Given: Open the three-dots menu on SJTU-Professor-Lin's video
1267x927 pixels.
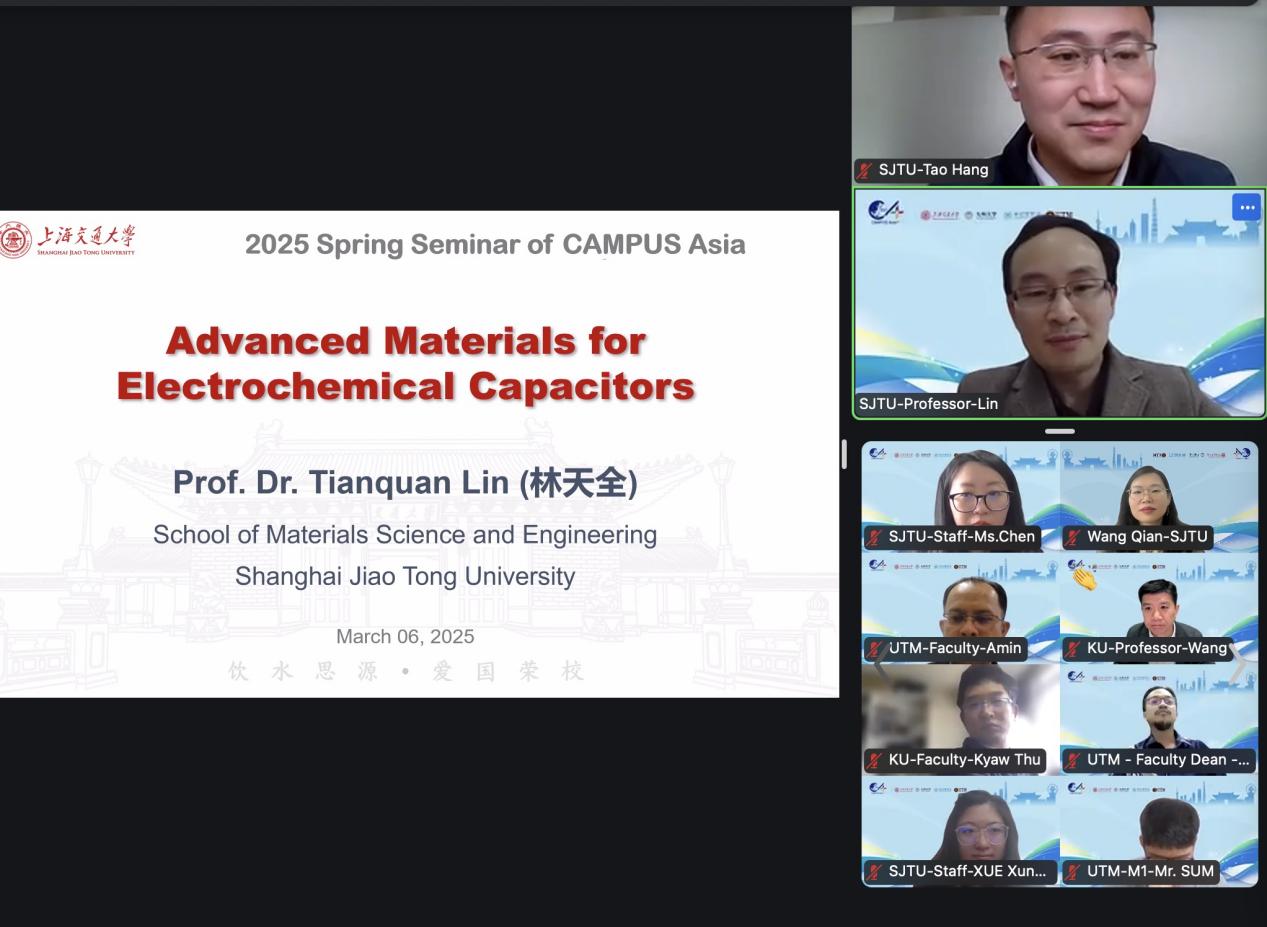Looking at the screenshot, I should tap(1246, 208).
